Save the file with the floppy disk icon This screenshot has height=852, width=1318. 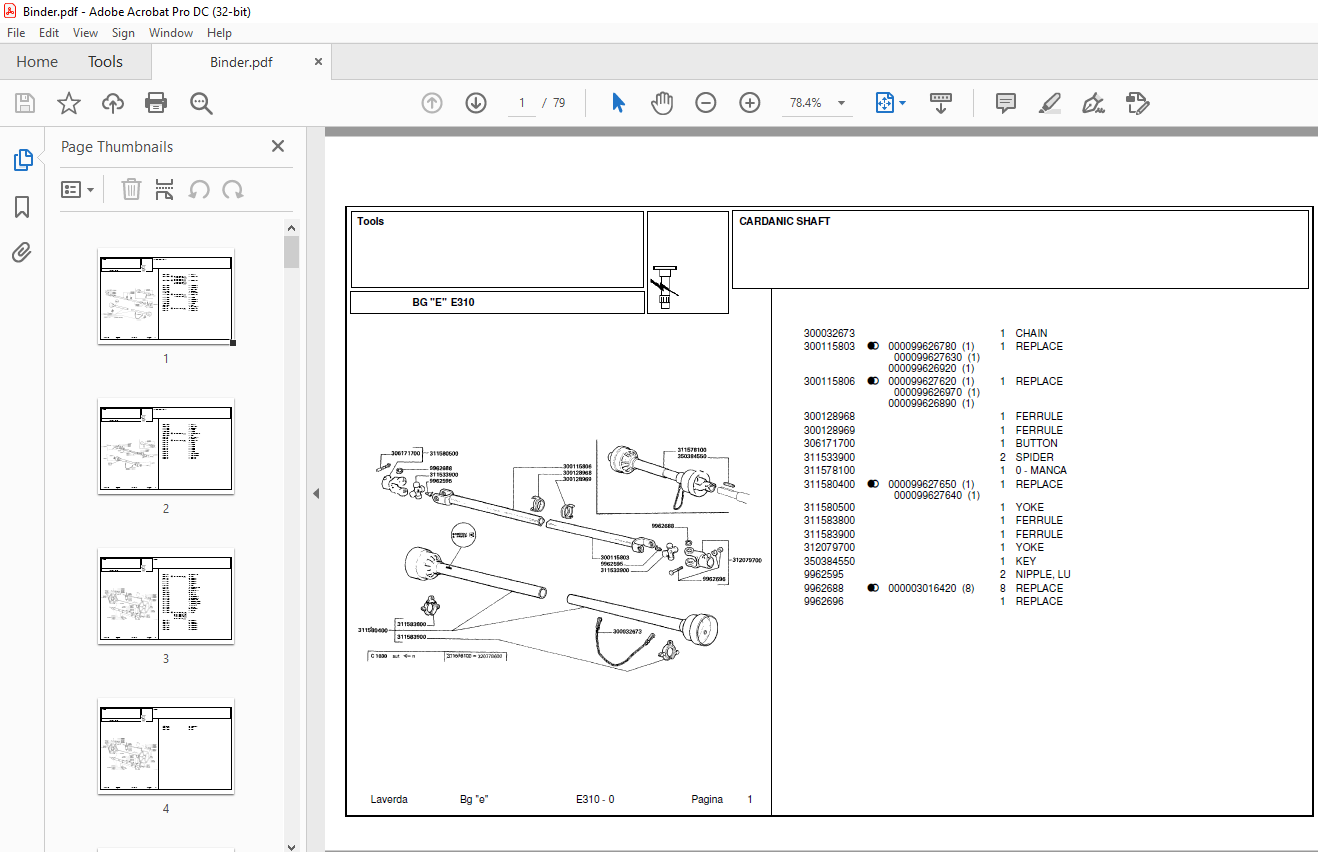(25, 103)
